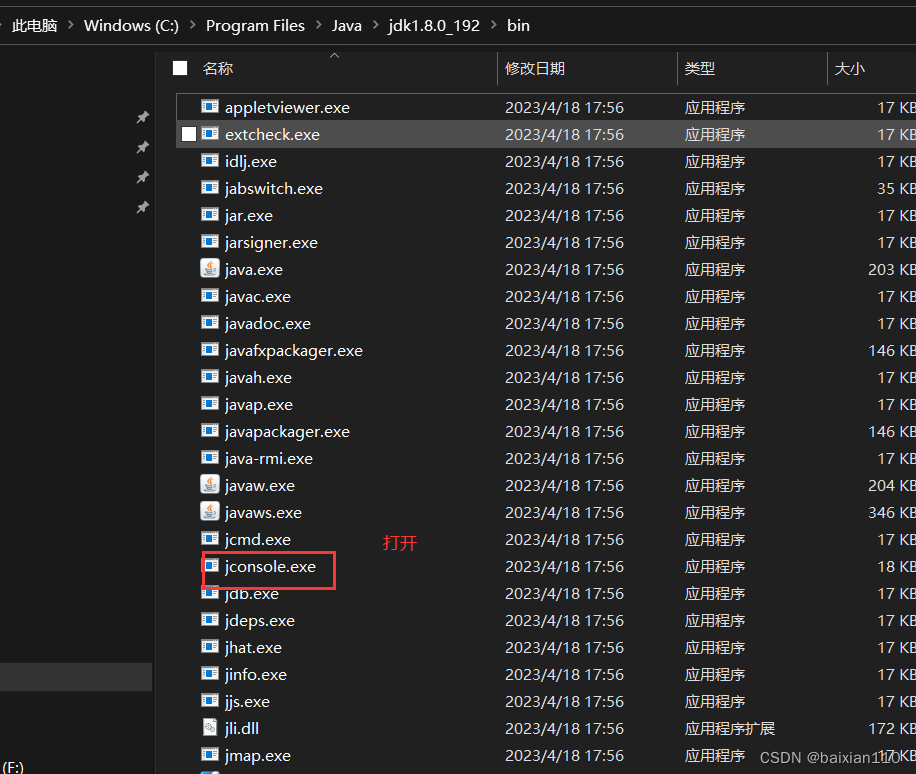The width and height of the screenshot is (916, 774).
Task: Sort by 大小 column header
Action: [849, 68]
